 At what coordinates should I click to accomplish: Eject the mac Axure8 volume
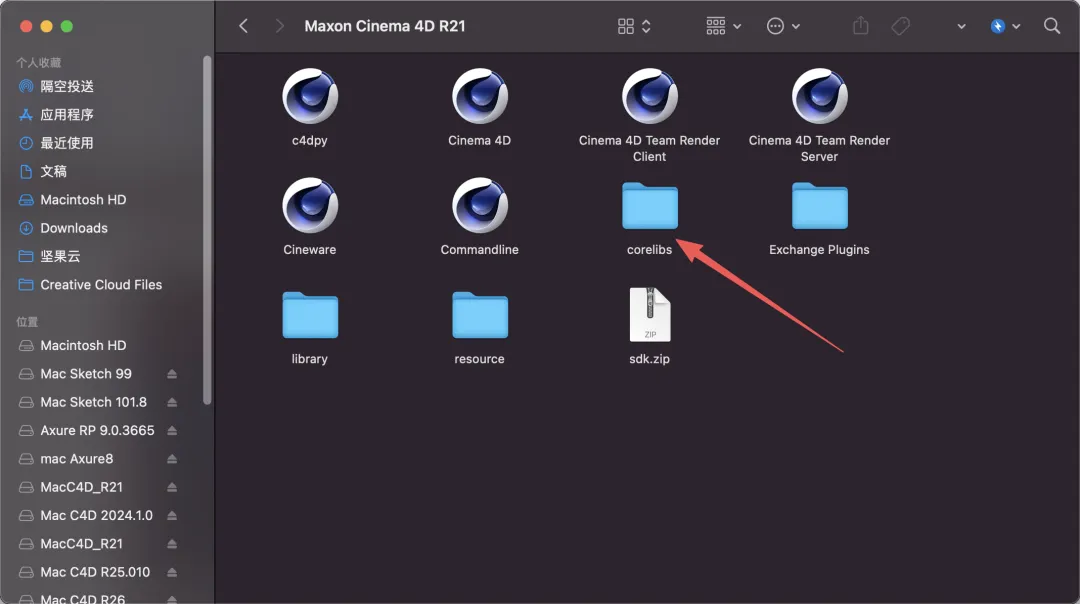172,459
